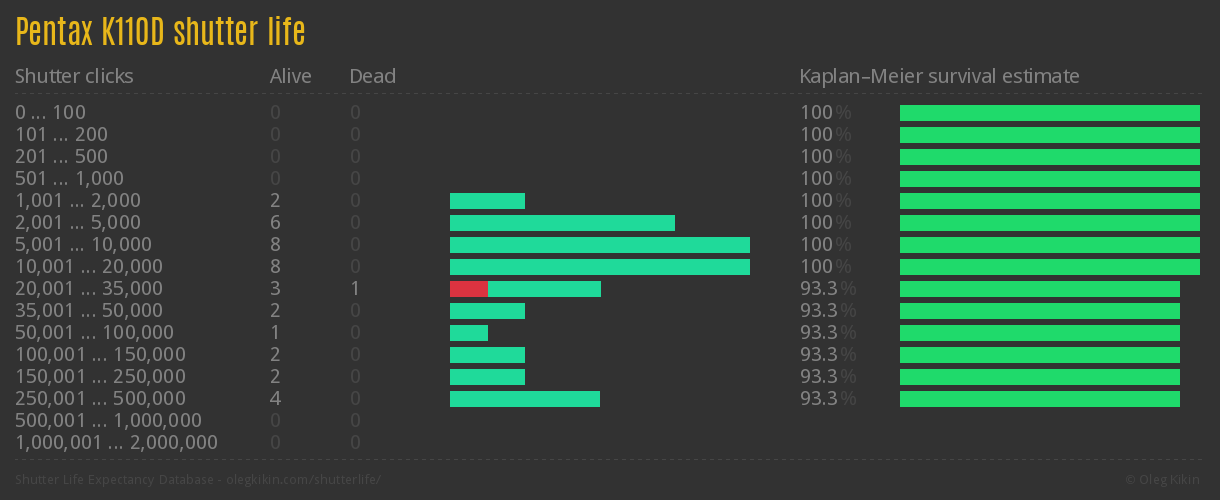Select the "0 … 100" row label
Viewport: 1220px width, 500px height.
coord(50,113)
